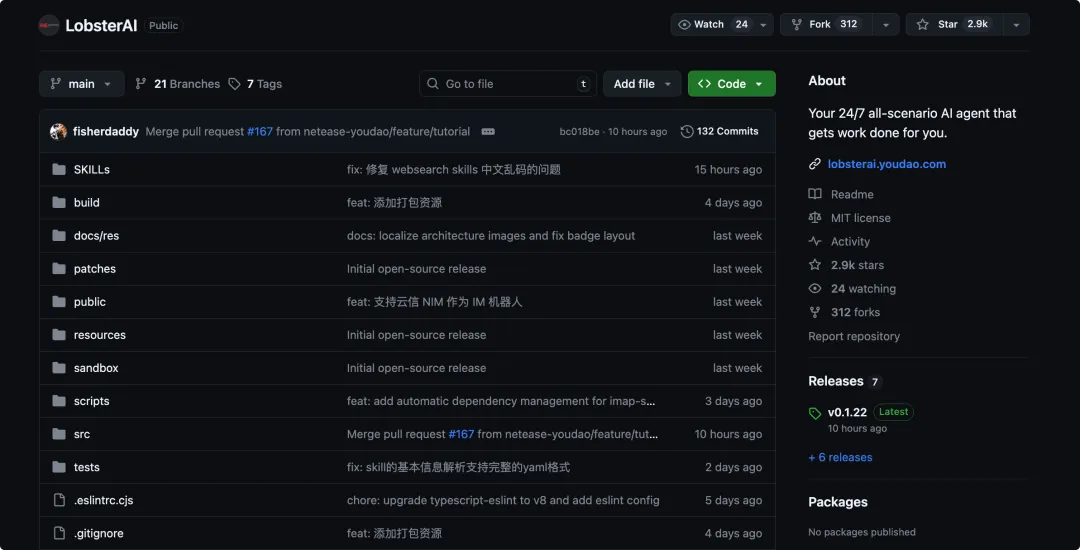Click the link icon beside lobsterai.youdao.com
The height and width of the screenshot is (550, 1080).
tap(815, 164)
